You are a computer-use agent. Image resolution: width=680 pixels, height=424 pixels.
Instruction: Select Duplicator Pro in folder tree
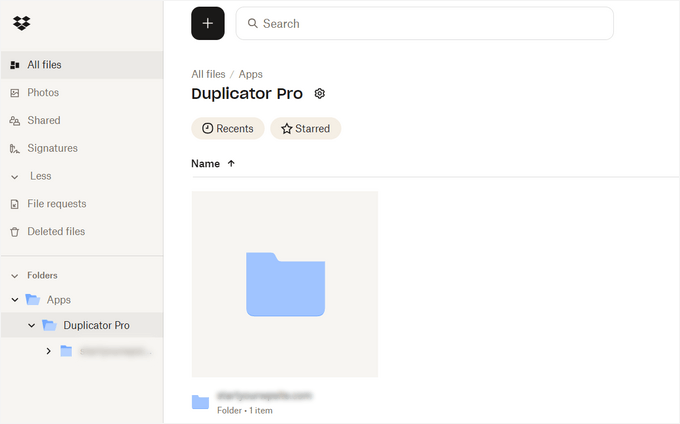click(x=96, y=325)
